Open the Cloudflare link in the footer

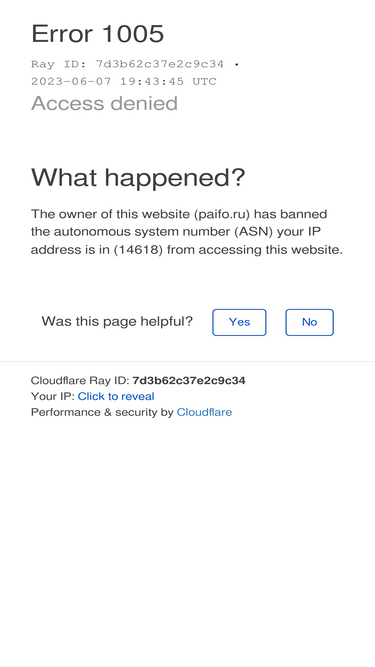pyautogui.click(x=204, y=412)
